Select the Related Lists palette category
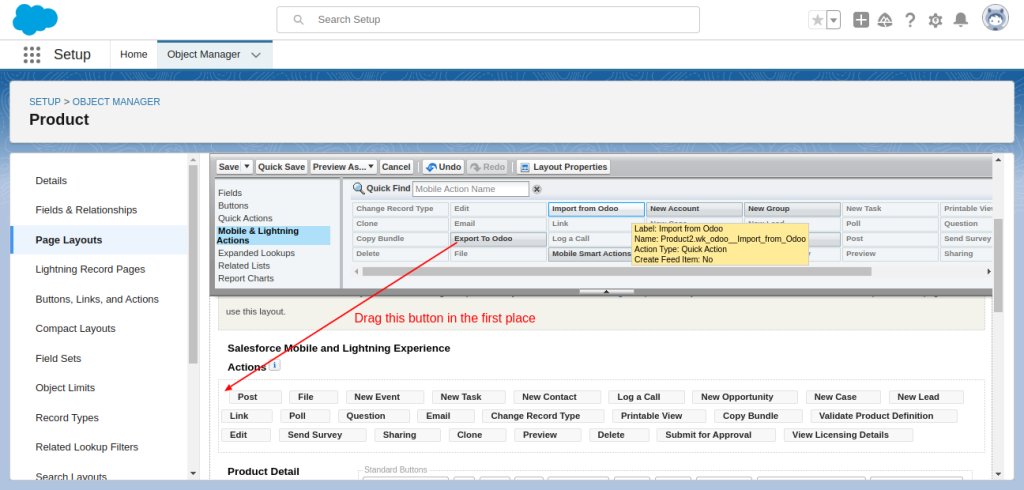This screenshot has width=1024, height=490. [x=244, y=266]
